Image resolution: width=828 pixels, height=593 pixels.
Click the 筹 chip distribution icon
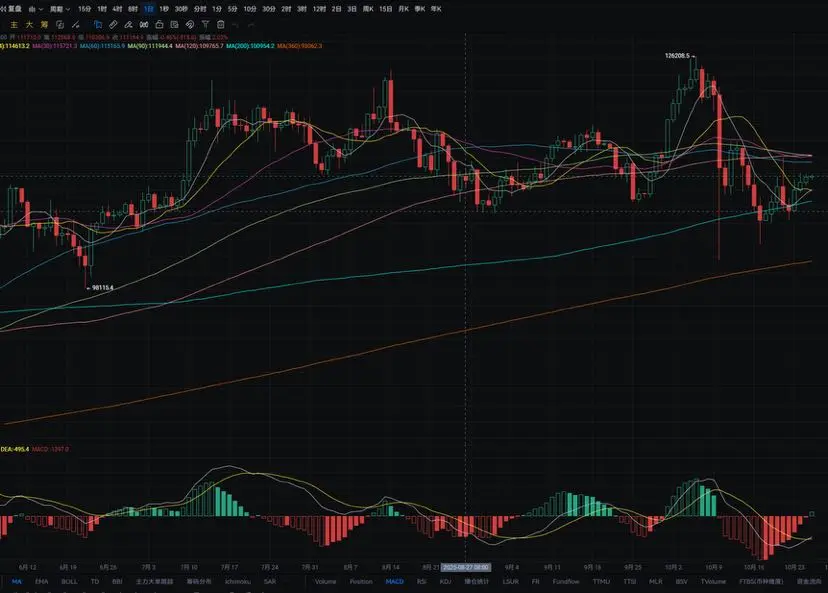(44, 25)
